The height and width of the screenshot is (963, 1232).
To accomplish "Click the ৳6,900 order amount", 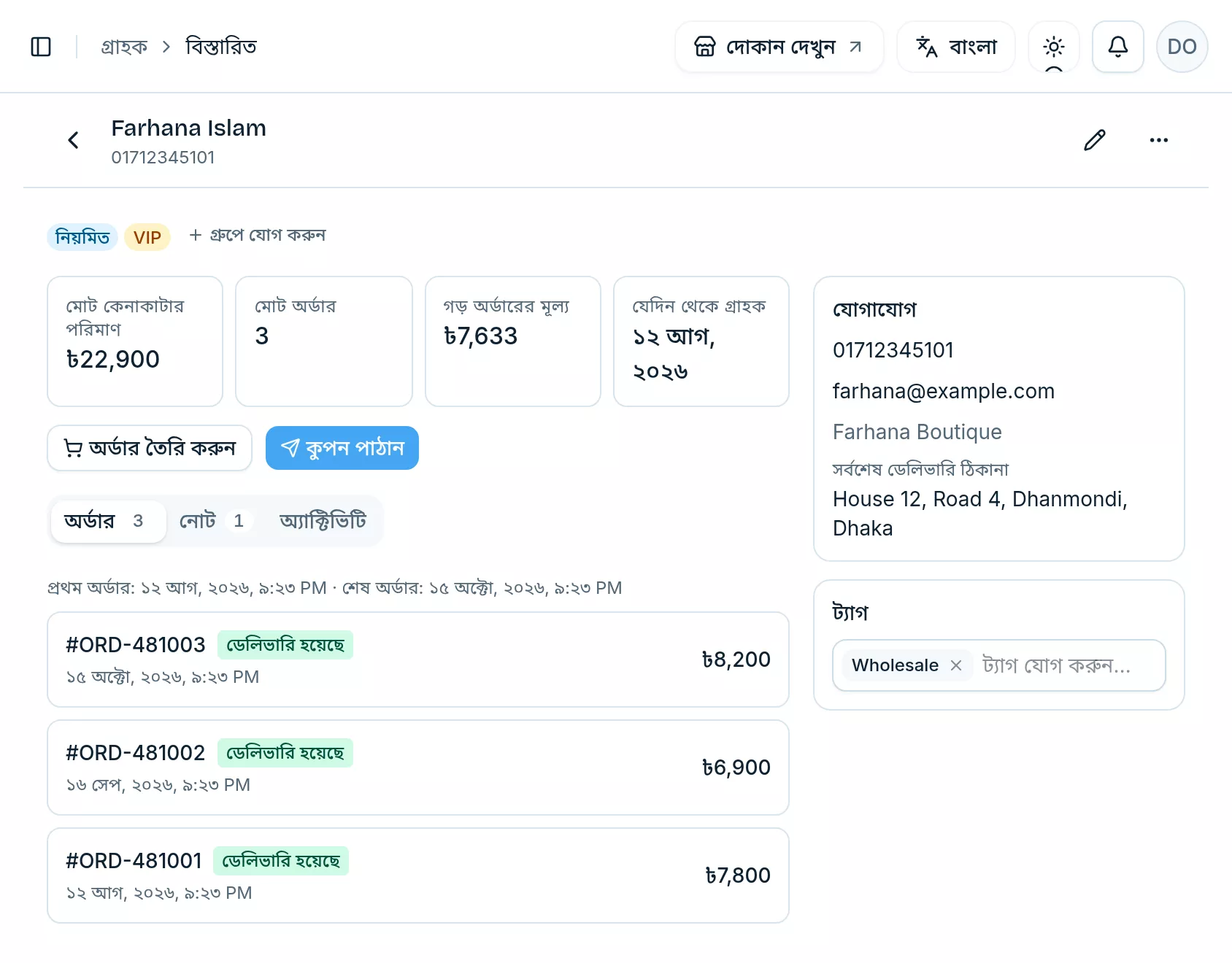I will 736,767.
